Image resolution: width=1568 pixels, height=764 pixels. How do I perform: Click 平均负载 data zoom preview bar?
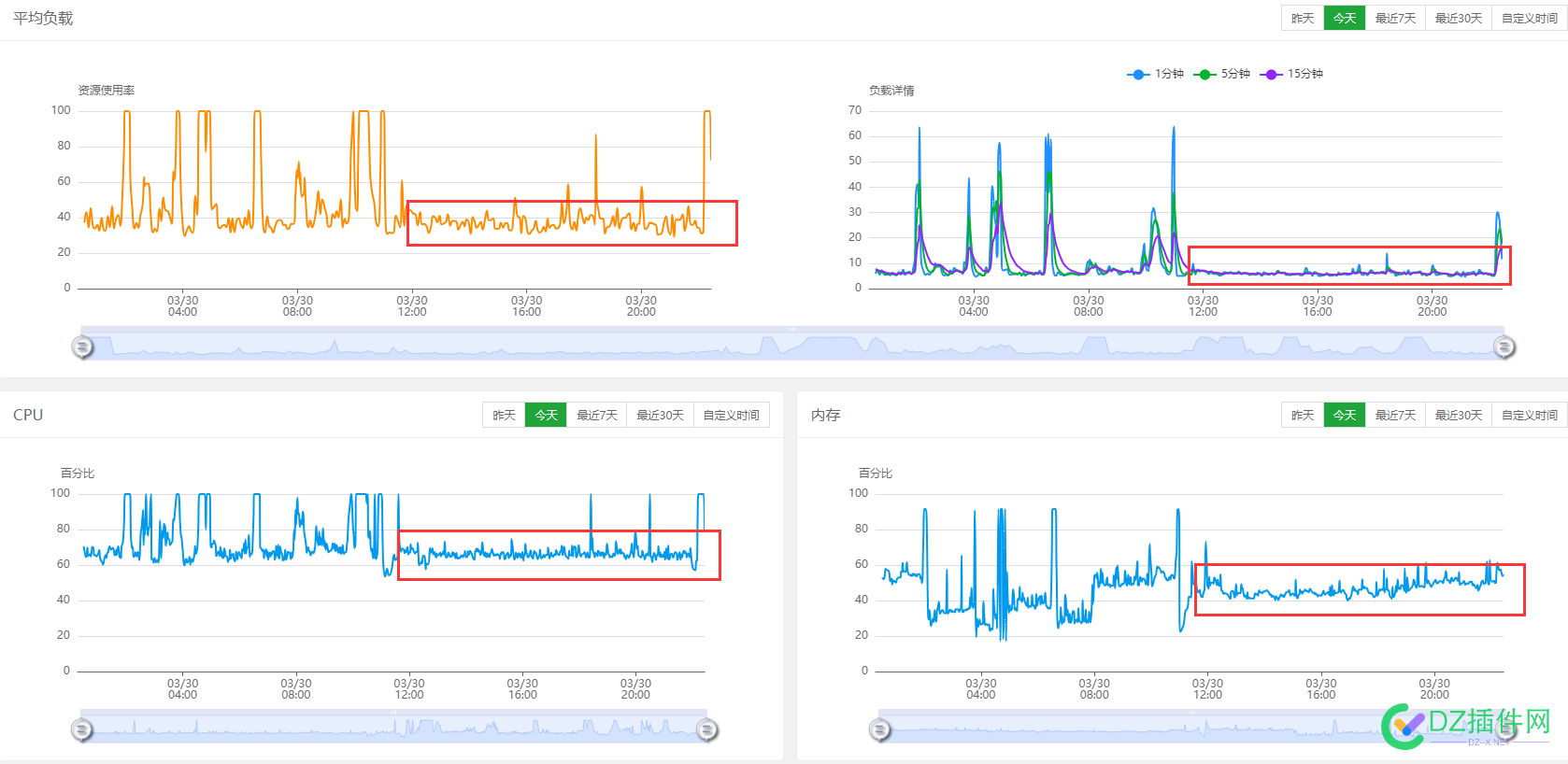point(792,347)
